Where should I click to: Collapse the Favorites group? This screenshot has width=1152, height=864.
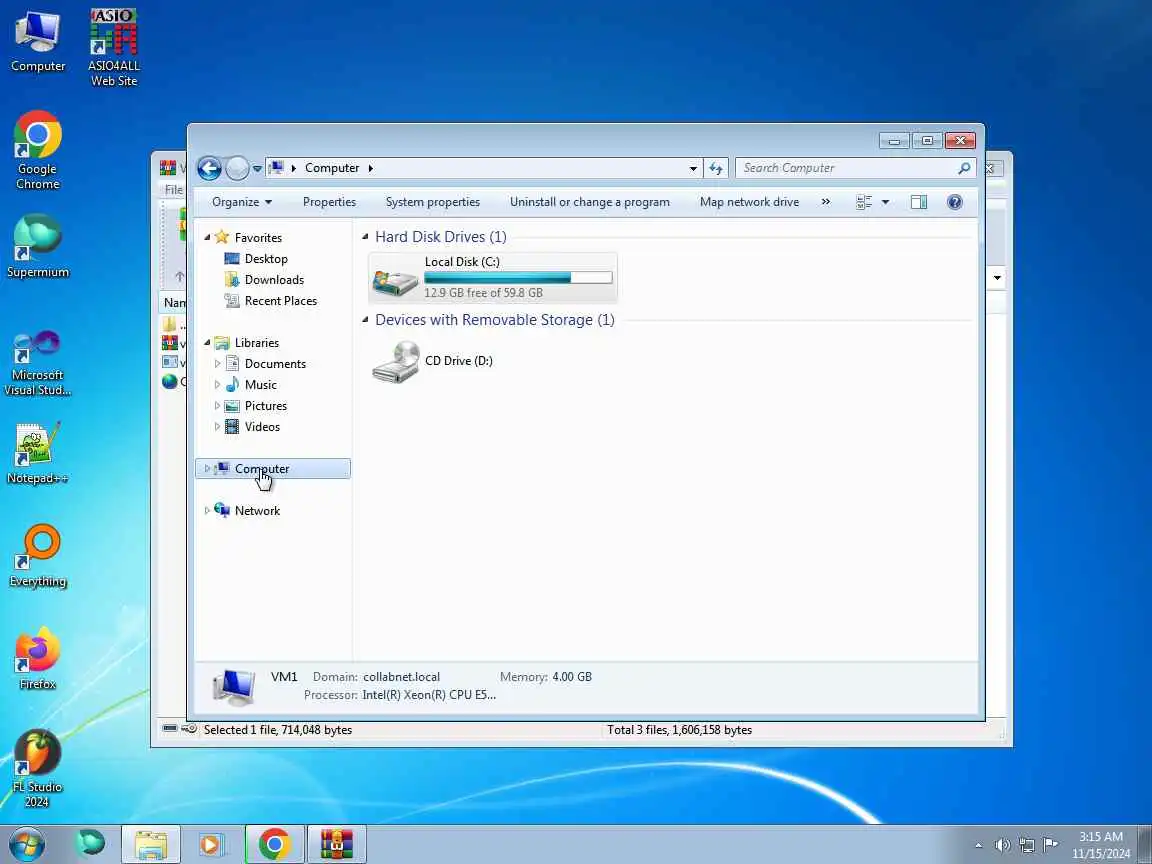pyautogui.click(x=207, y=237)
